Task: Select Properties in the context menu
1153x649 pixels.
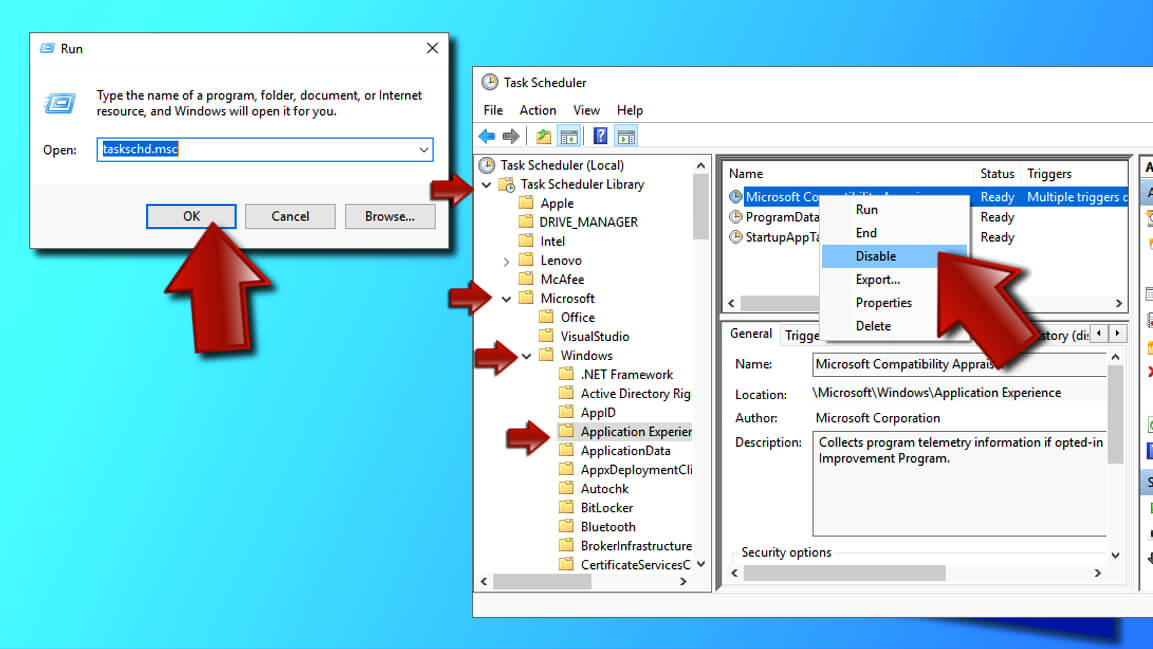Action: point(883,303)
